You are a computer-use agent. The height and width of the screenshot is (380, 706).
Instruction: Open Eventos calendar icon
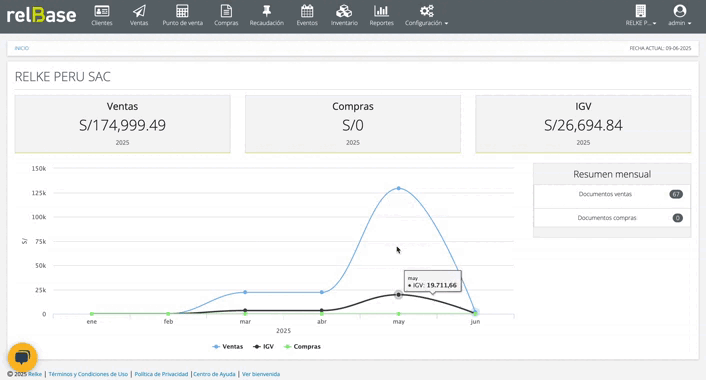307,11
